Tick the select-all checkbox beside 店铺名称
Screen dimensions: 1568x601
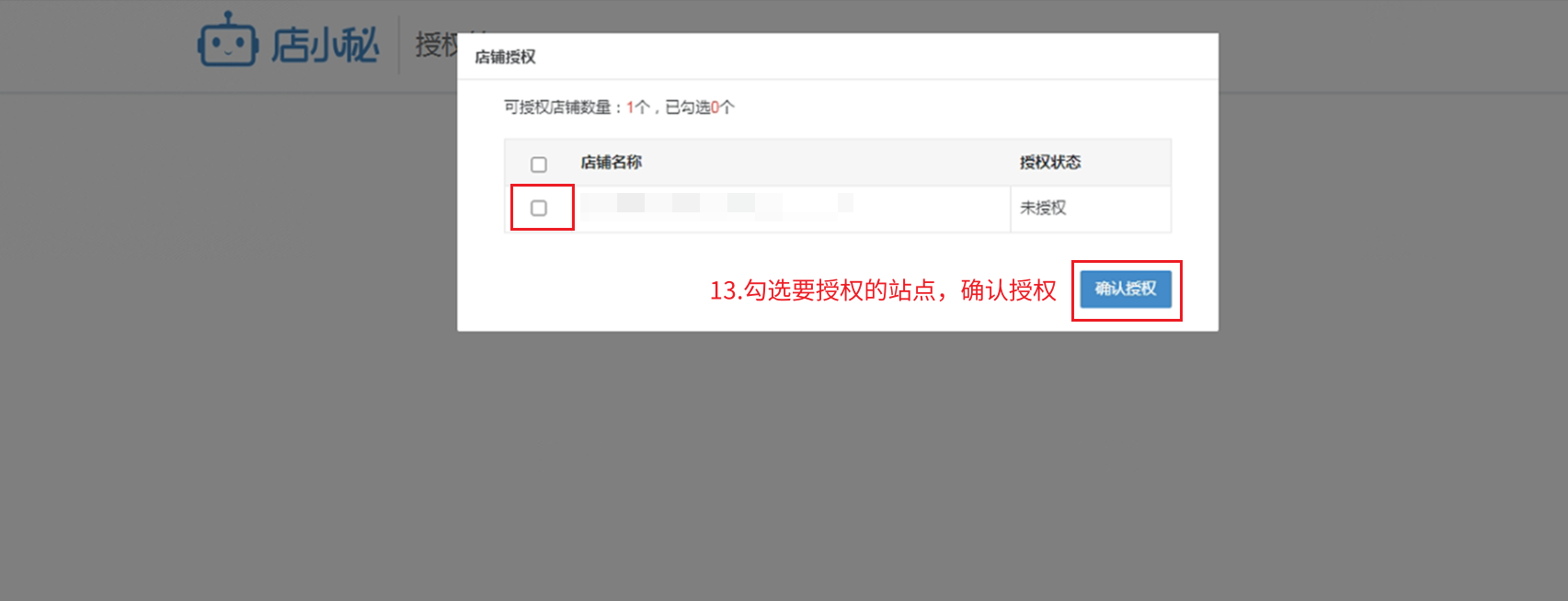click(539, 164)
